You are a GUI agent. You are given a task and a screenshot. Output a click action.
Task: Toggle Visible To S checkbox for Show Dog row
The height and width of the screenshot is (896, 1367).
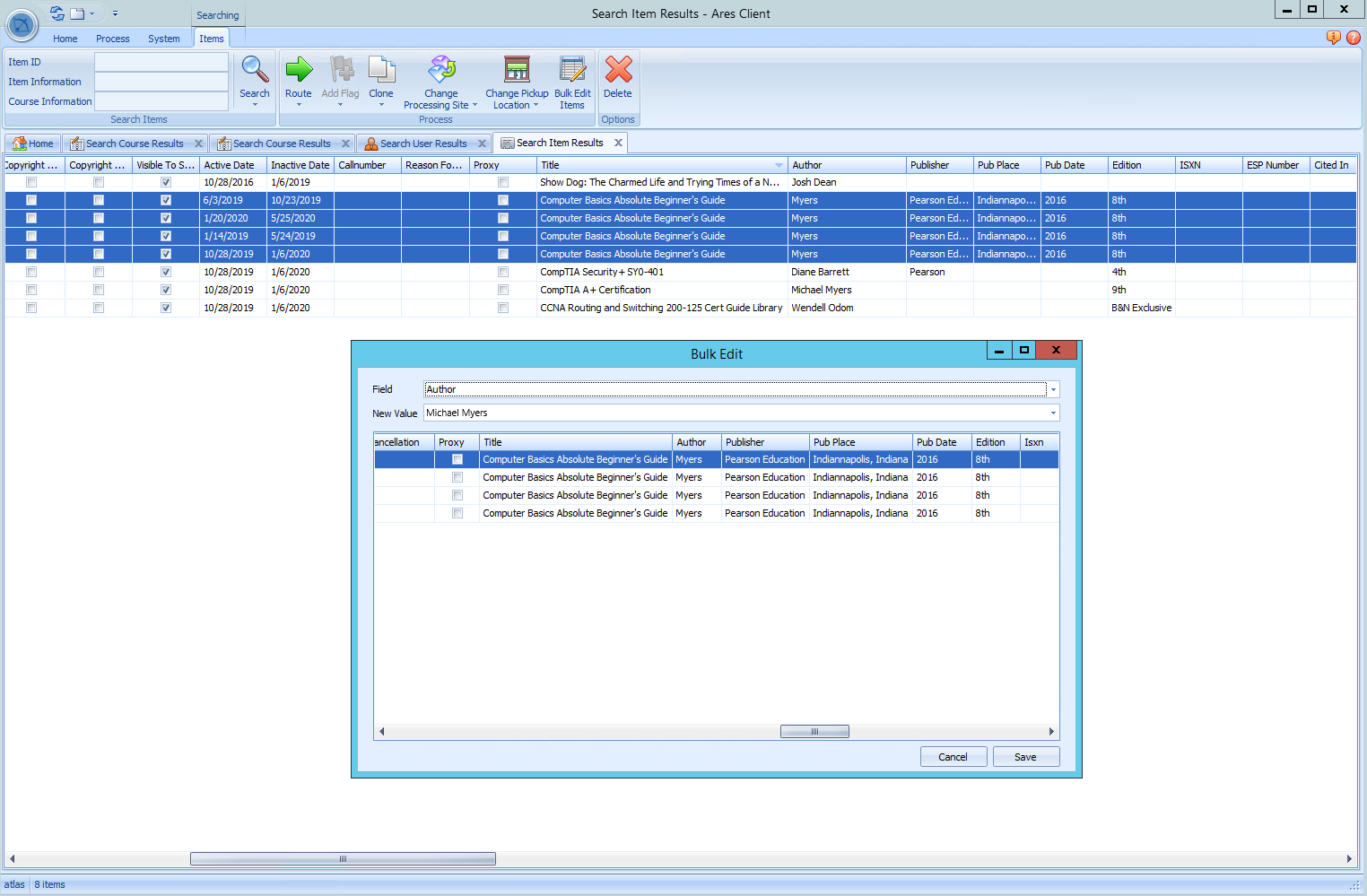coord(165,182)
